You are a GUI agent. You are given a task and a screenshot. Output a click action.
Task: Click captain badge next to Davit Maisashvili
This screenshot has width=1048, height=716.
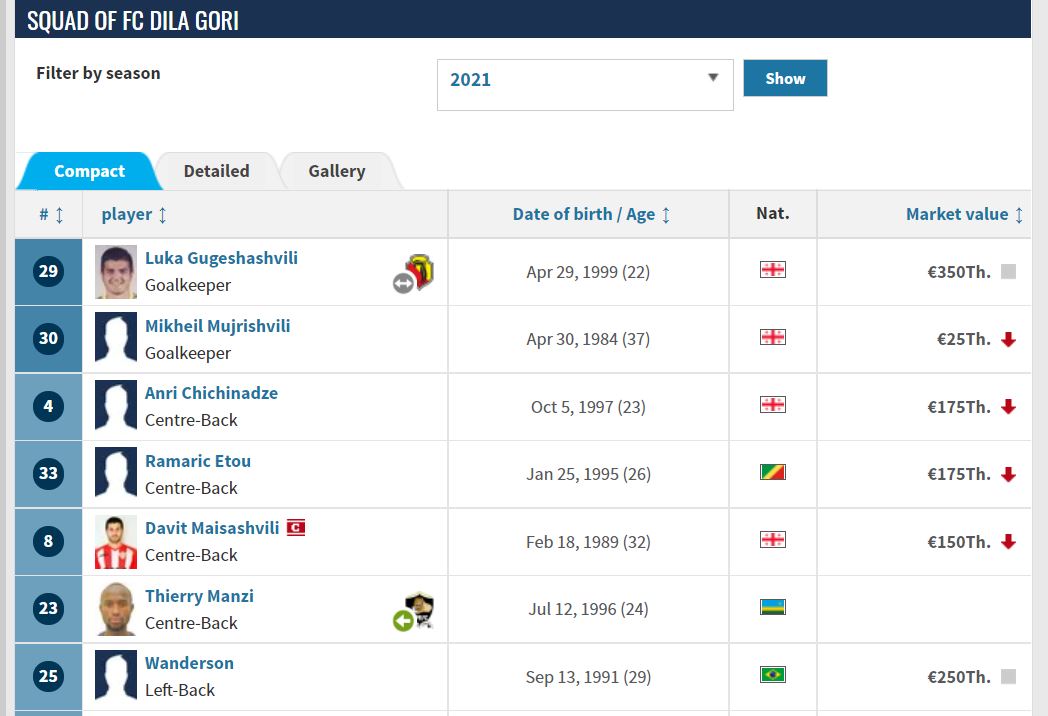pos(296,527)
